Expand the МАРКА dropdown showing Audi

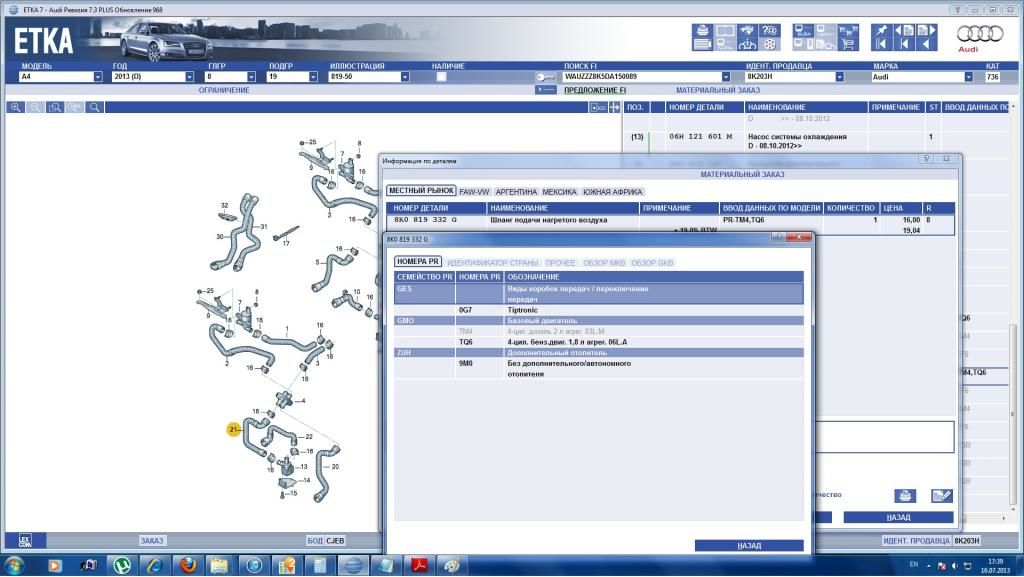[x=968, y=77]
